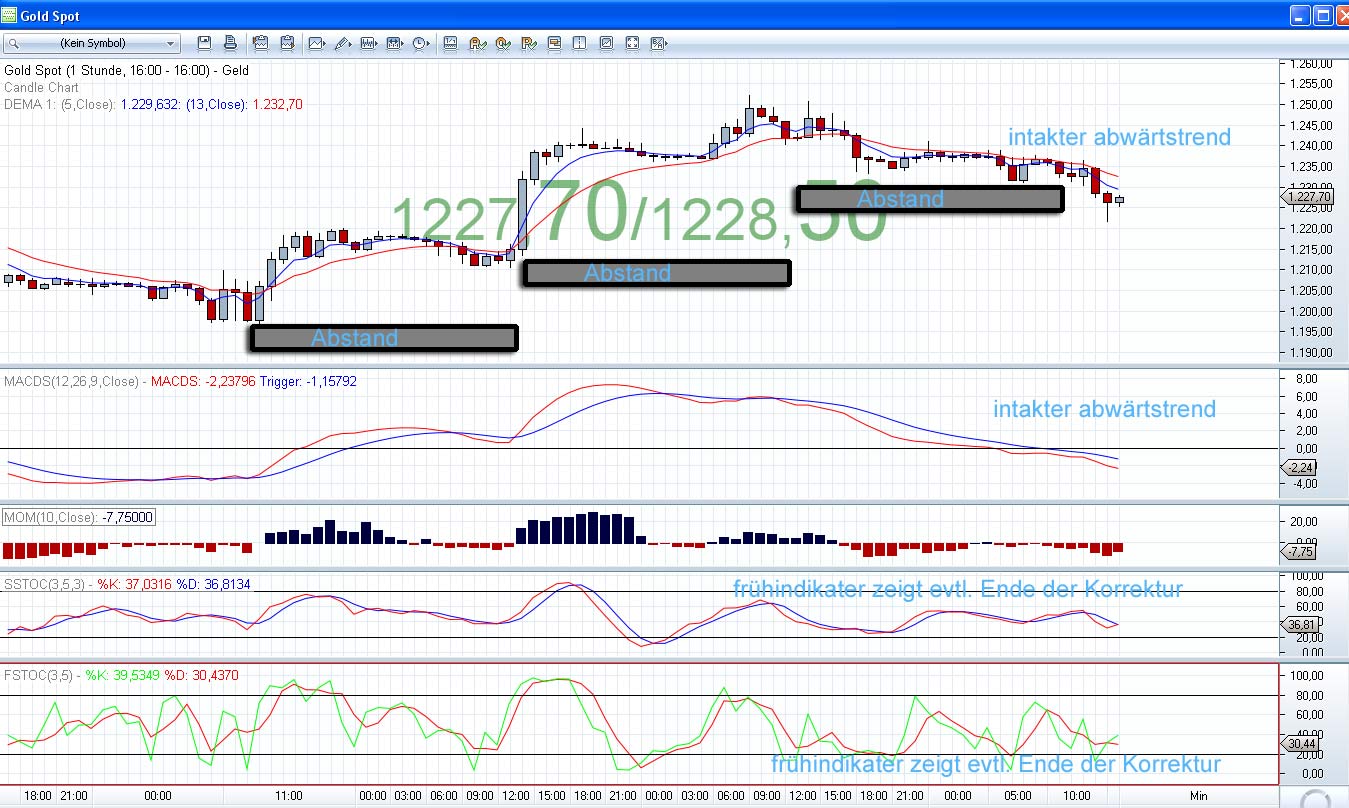Click the 'R' with checkmark toolbar icon
Screen dimensions: 1349x808
(x=528, y=43)
